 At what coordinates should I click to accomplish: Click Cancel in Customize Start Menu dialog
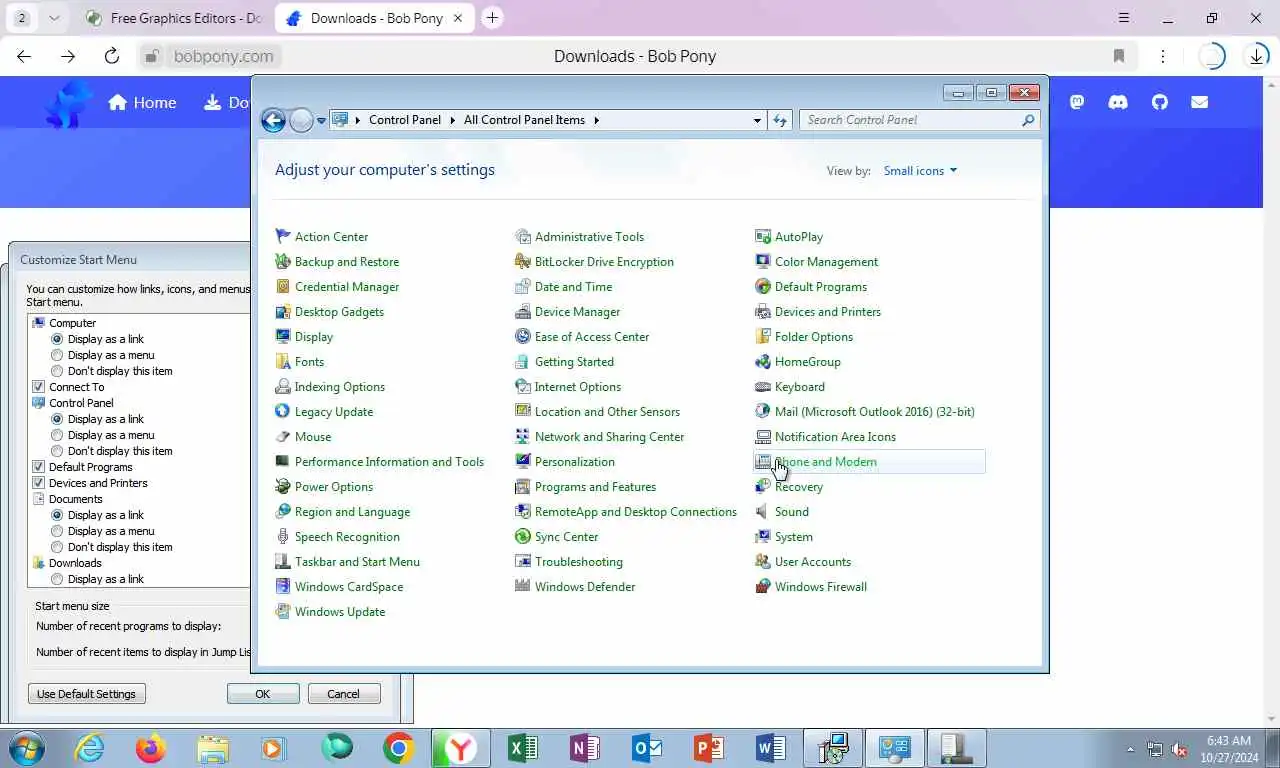point(343,694)
